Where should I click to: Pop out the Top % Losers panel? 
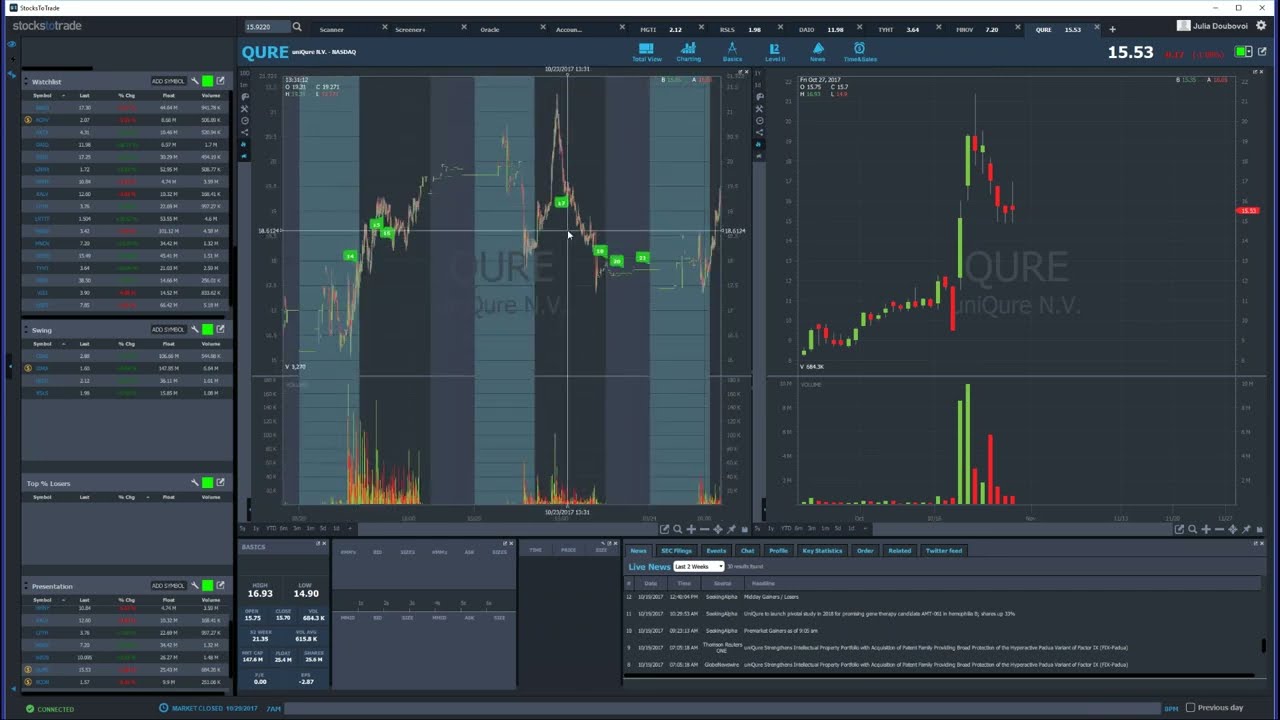(x=220, y=483)
